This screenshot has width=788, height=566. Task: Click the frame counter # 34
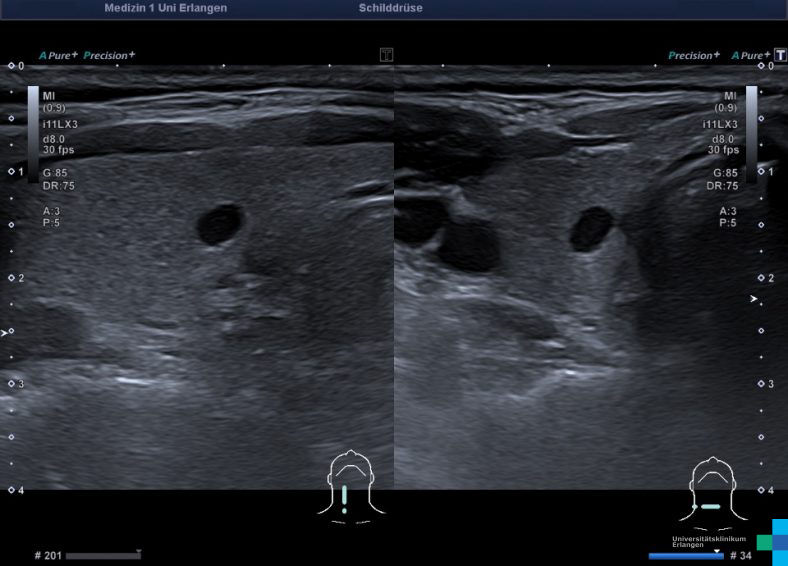(740, 555)
